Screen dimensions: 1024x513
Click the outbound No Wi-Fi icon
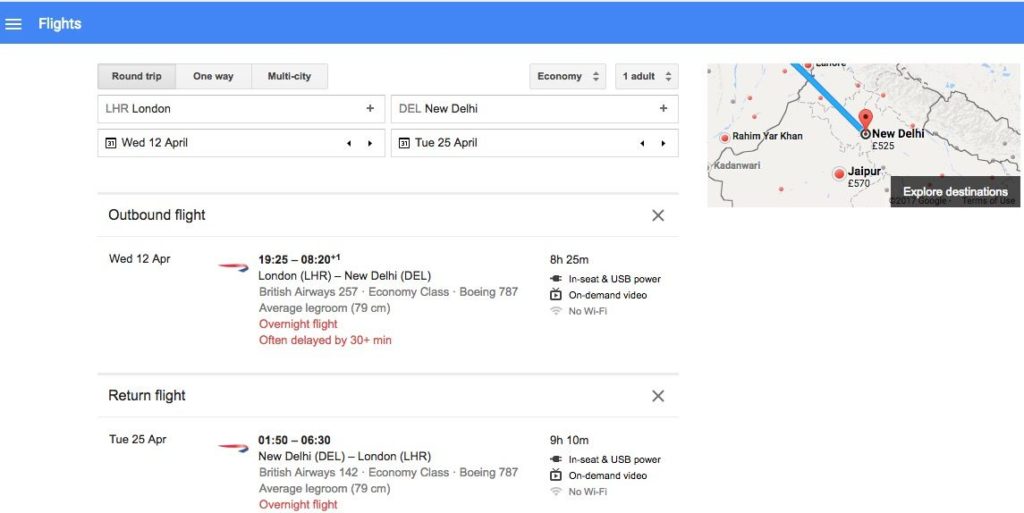coord(556,311)
